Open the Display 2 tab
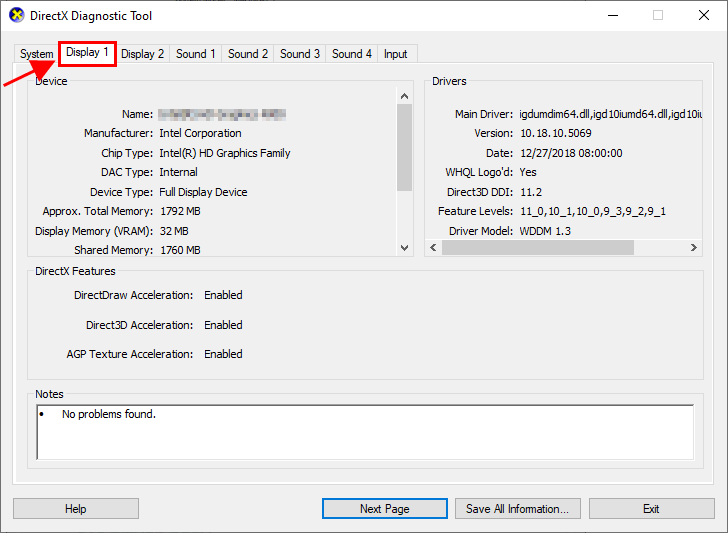 (x=143, y=54)
